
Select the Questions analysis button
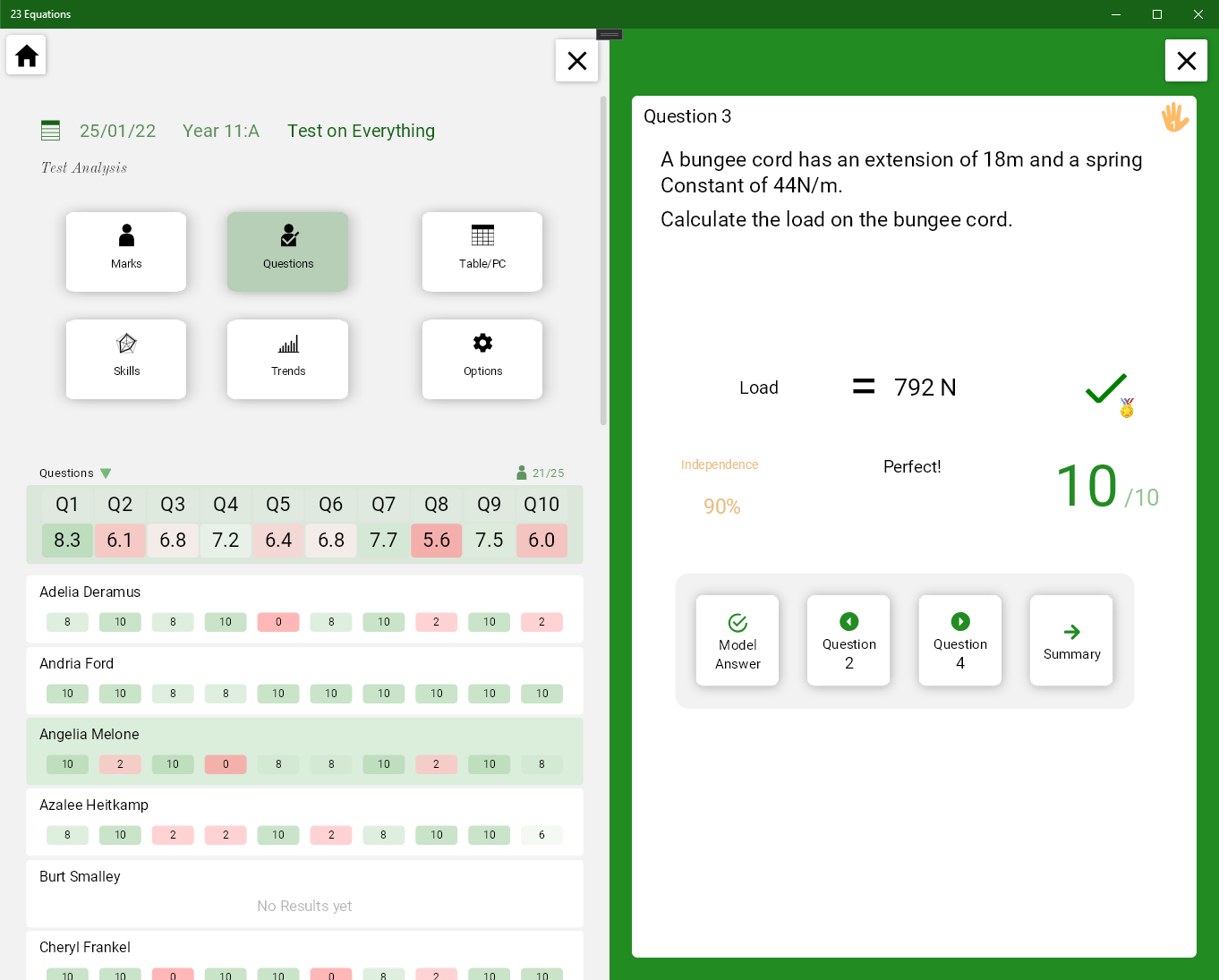point(288,251)
